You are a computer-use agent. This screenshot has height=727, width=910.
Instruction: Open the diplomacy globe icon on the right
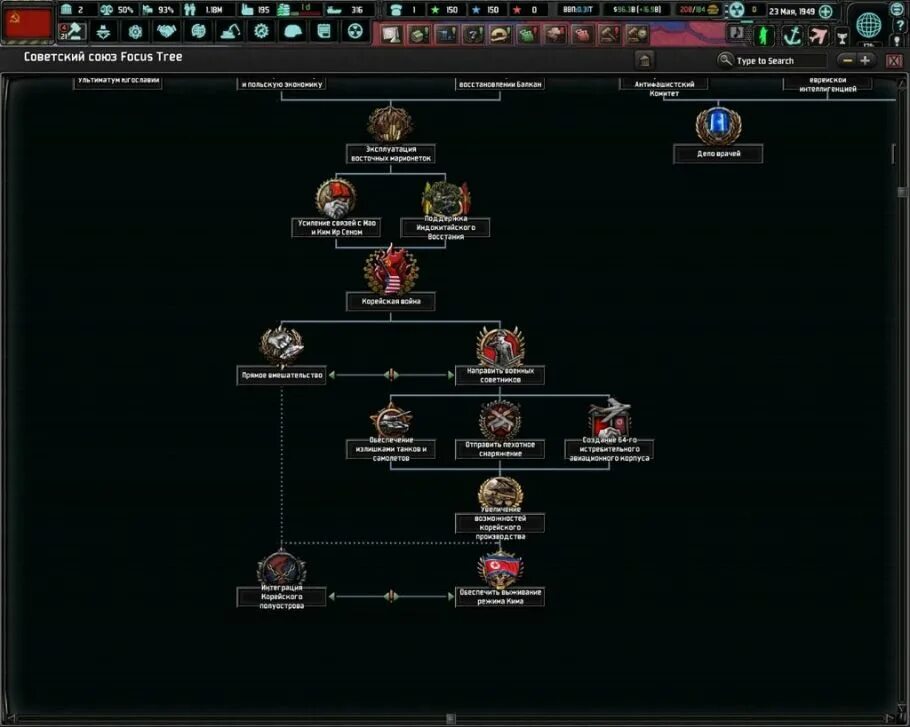(867, 27)
